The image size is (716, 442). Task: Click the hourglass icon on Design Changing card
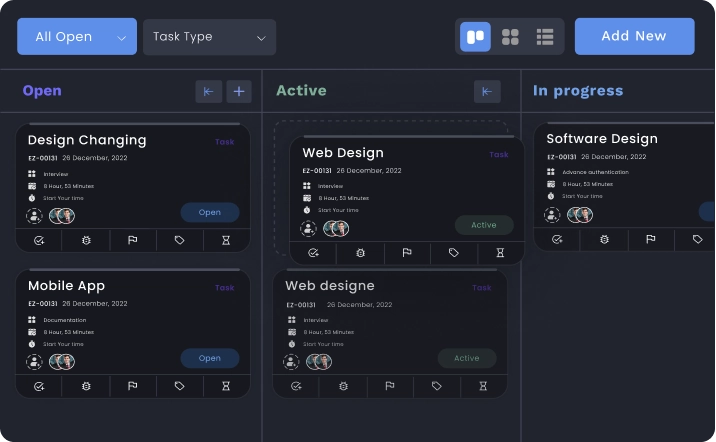tap(226, 241)
